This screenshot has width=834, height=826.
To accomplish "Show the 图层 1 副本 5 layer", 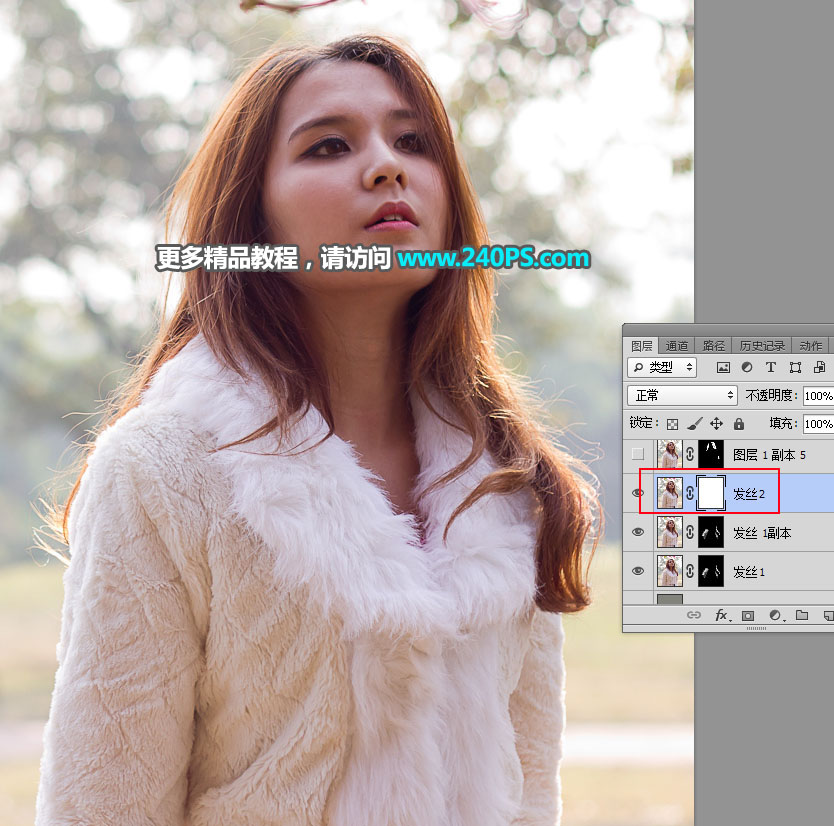I will pos(638,455).
